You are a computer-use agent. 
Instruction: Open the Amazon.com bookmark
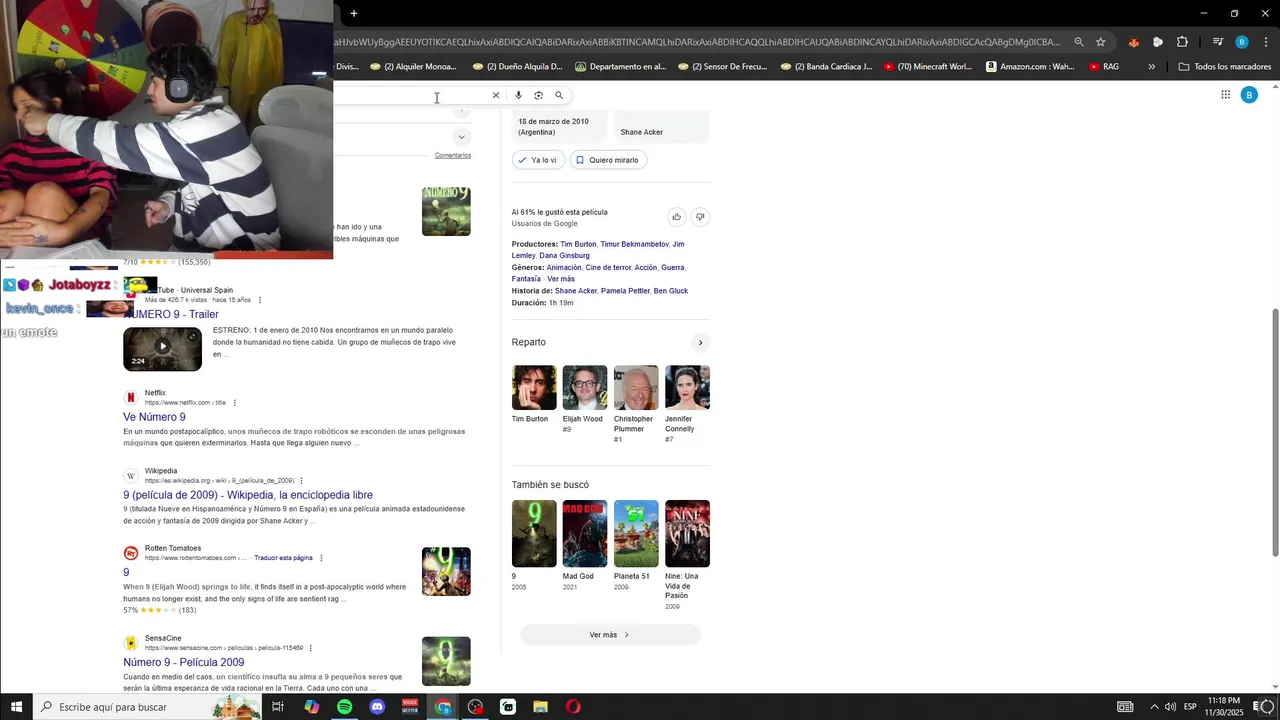click(1031, 67)
